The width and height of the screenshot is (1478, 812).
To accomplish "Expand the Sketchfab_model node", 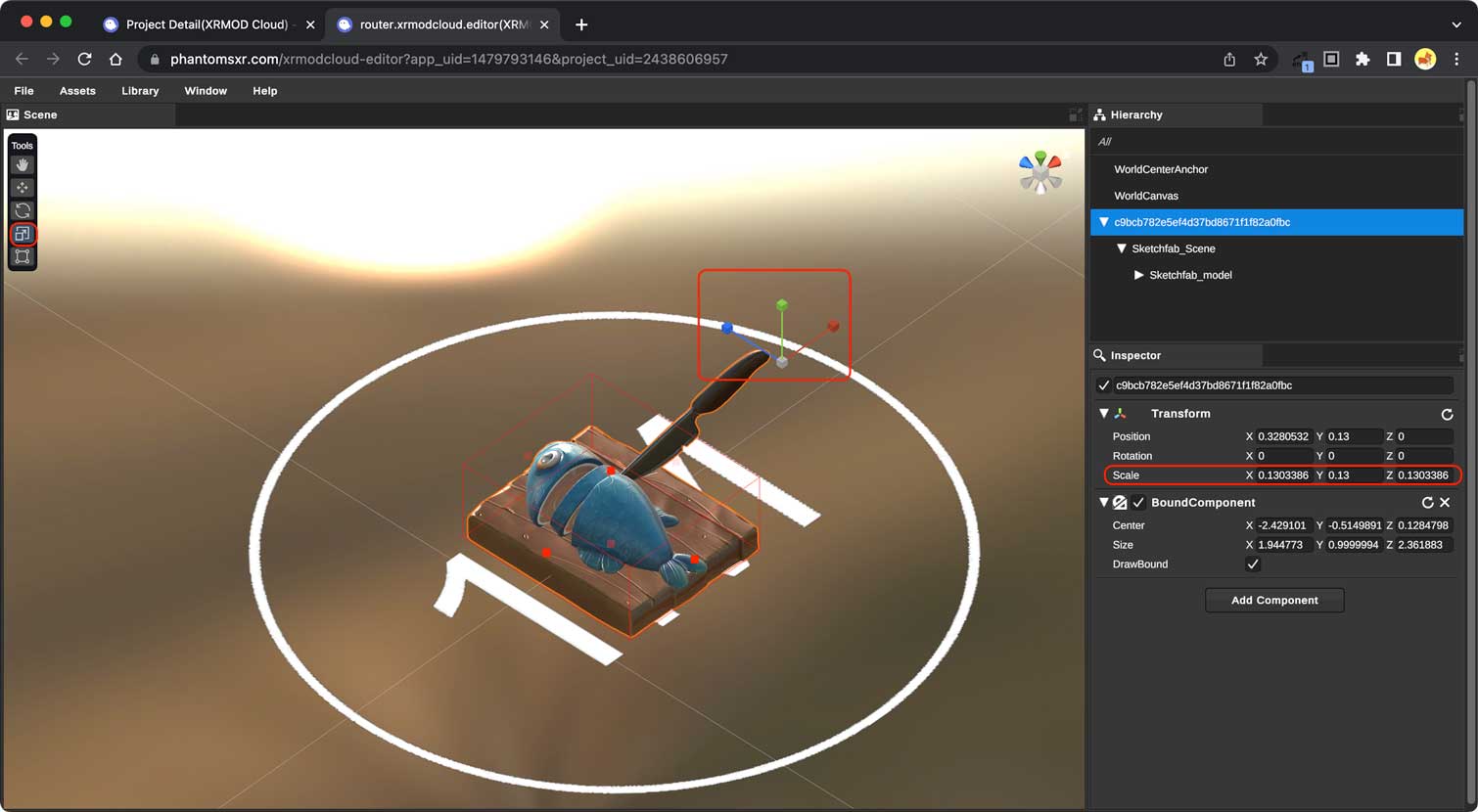I will [1139, 275].
